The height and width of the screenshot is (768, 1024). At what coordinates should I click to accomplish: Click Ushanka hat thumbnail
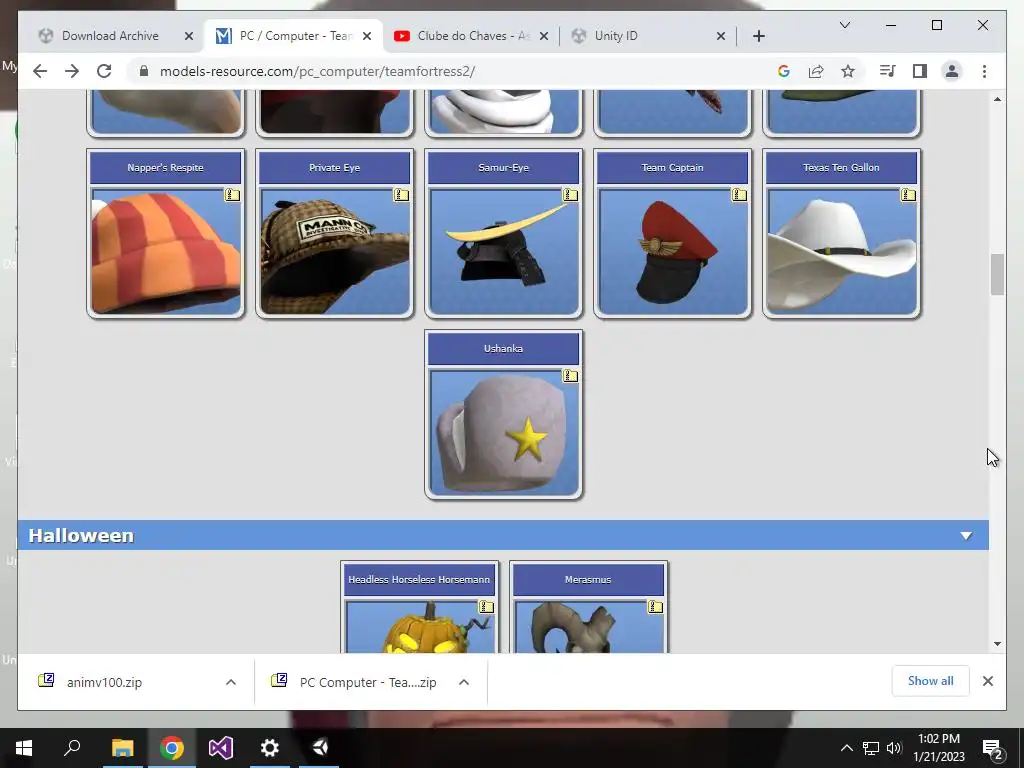pos(504,433)
